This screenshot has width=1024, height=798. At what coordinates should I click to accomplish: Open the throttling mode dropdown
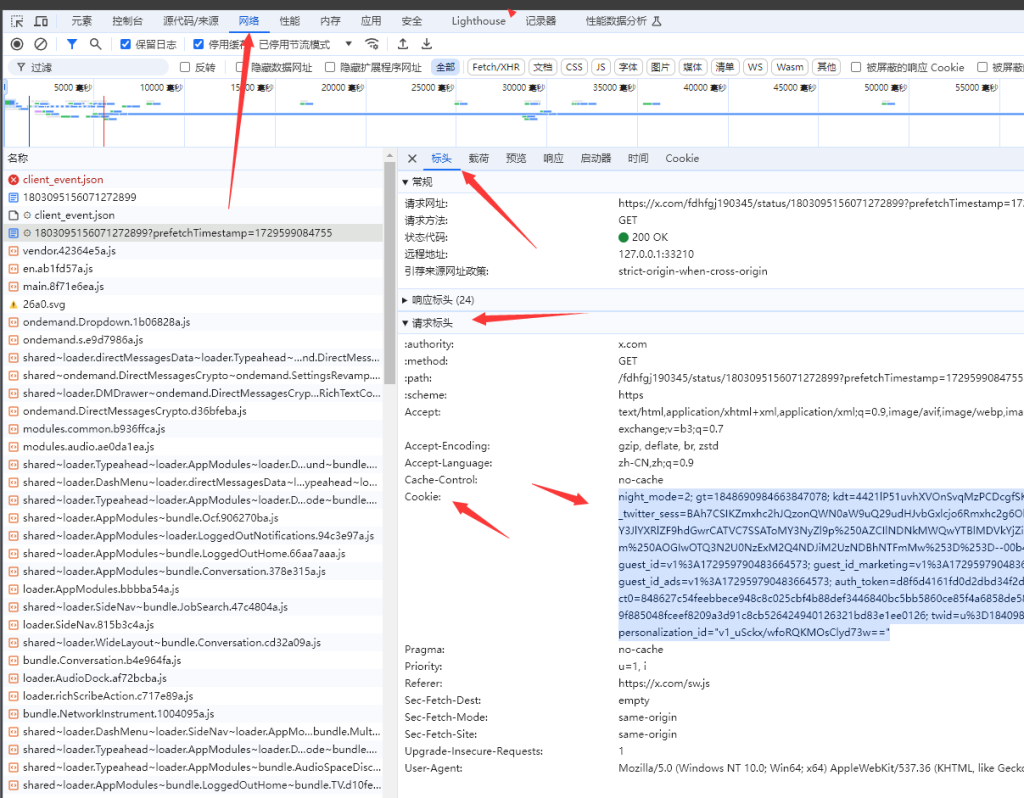point(349,44)
